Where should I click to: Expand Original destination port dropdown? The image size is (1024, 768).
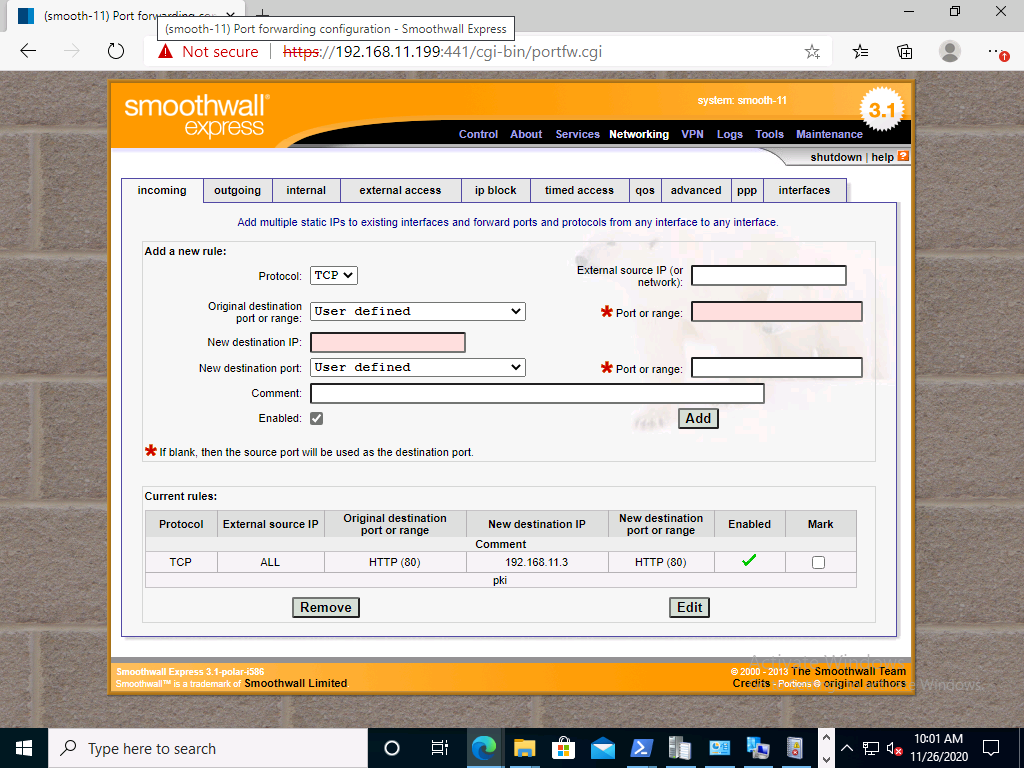(x=417, y=312)
